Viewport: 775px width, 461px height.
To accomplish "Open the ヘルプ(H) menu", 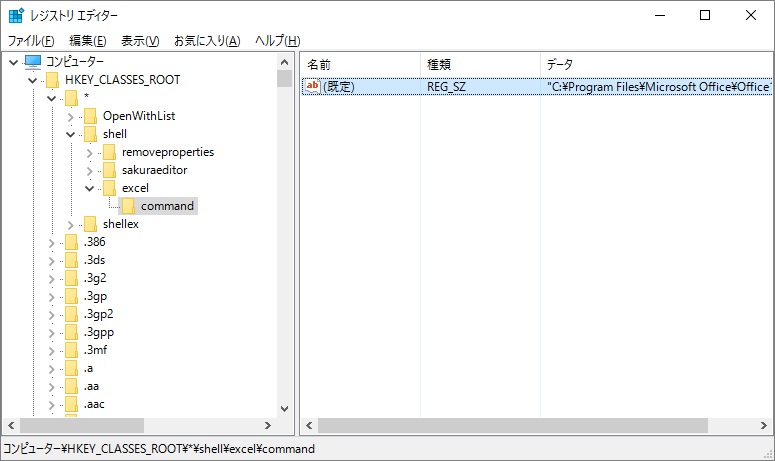I will click(277, 41).
